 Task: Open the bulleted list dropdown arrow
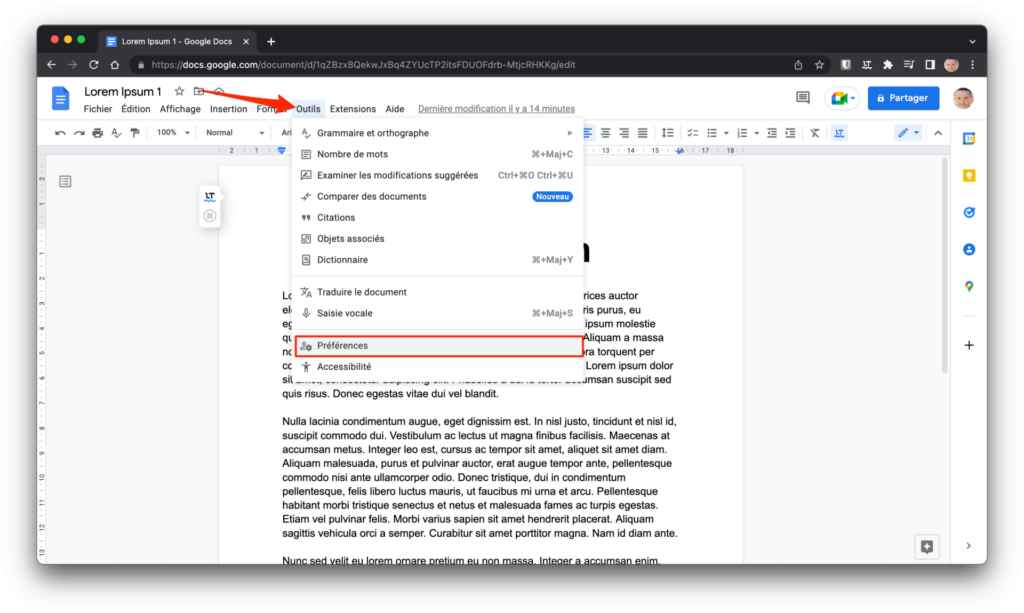(x=726, y=133)
